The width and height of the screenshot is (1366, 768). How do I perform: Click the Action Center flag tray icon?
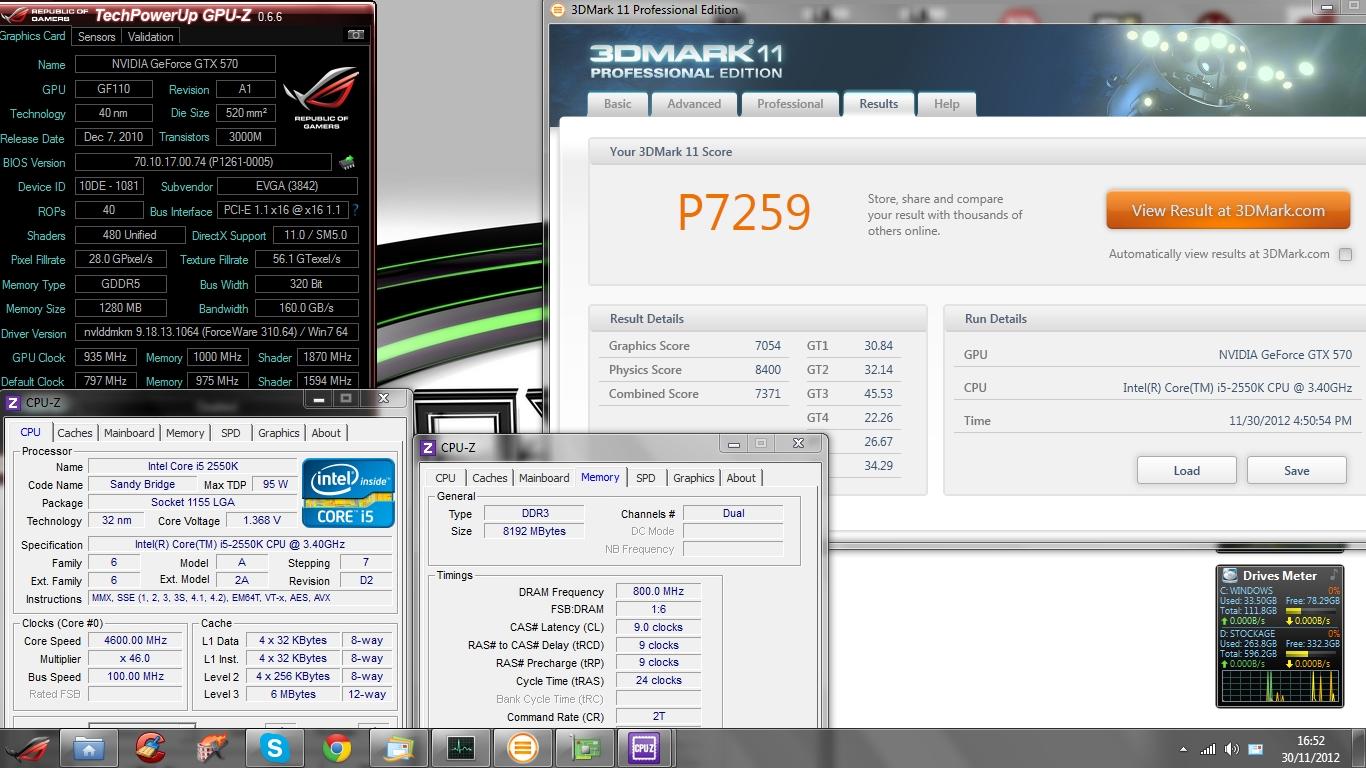click(1255, 749)
